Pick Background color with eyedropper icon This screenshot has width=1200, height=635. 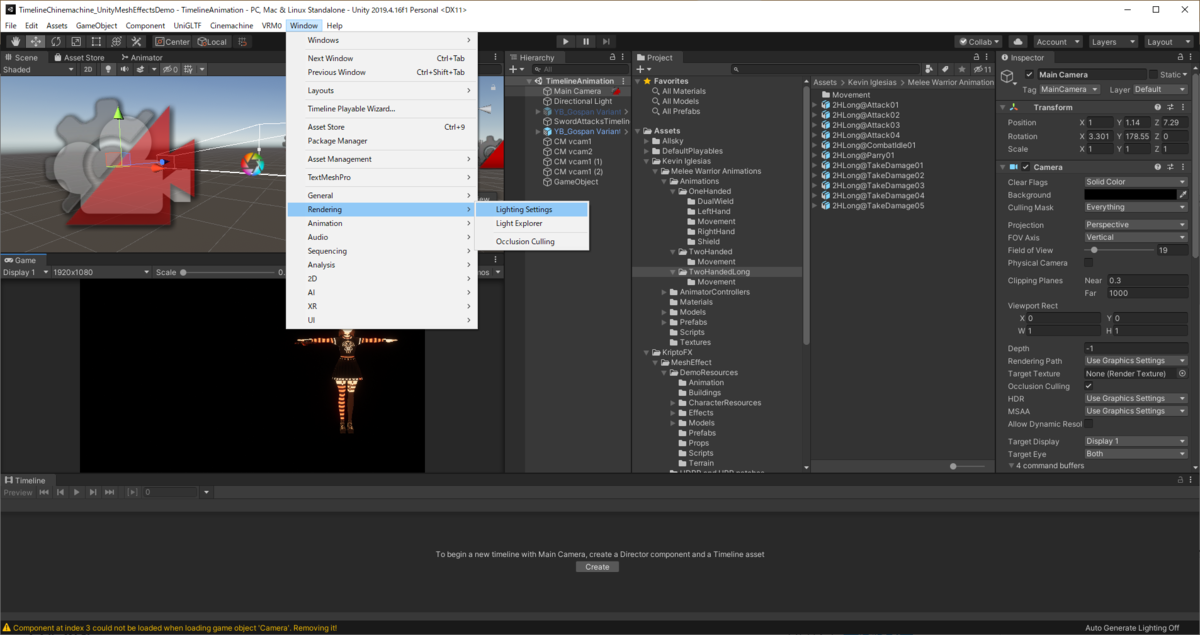[1183, 195]
